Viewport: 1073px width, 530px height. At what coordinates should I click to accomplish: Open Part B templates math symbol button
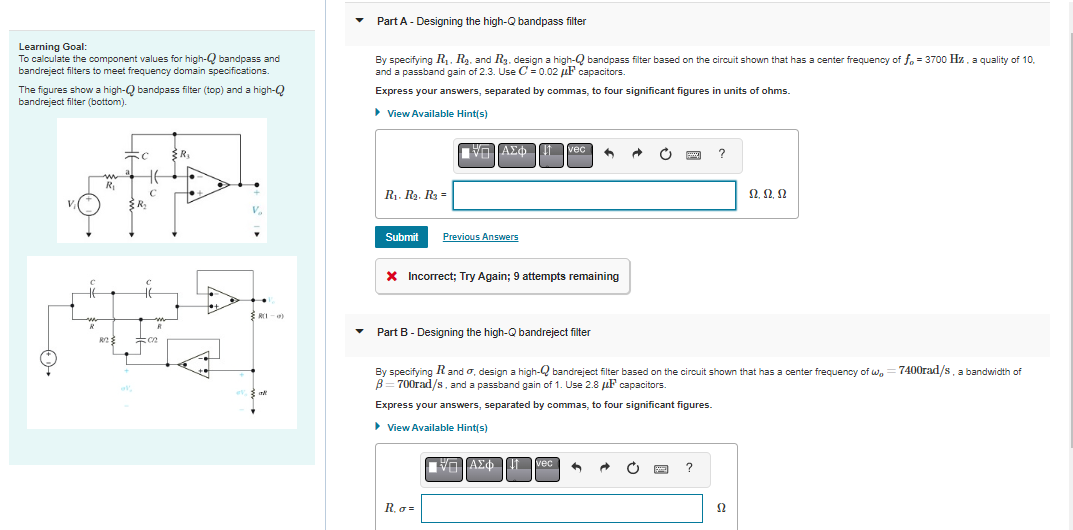point(444,468)
